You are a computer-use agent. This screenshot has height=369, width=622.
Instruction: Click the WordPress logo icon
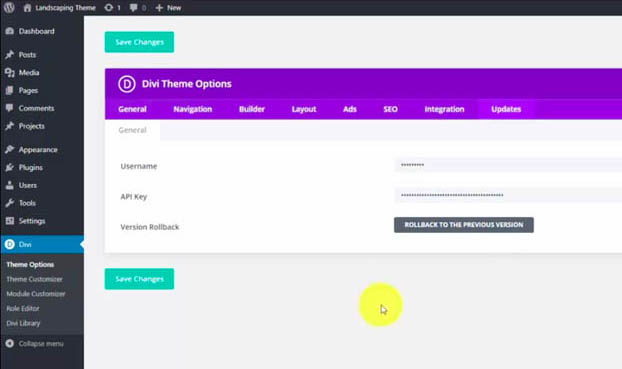[x=9, y=7]
